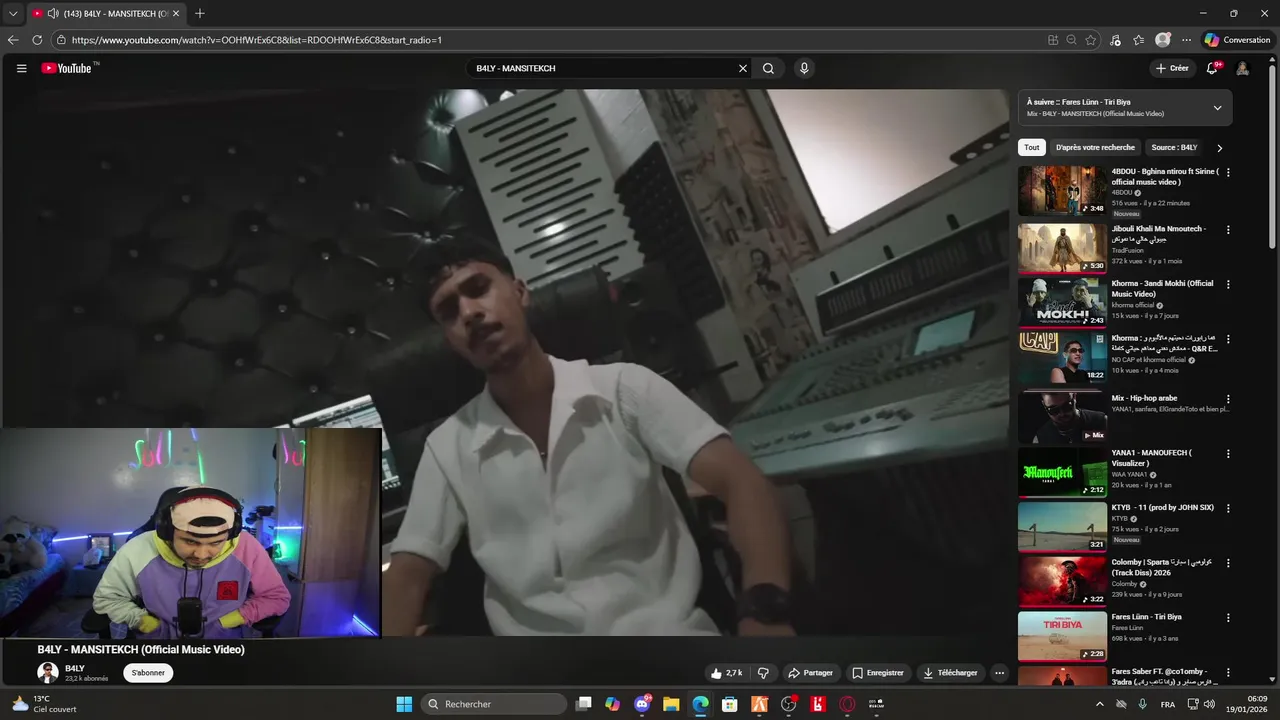The image size is (1280, 720).
Task: Open Edge settings and more menu
Action: pyautogui.click(x=1186, y=40)
